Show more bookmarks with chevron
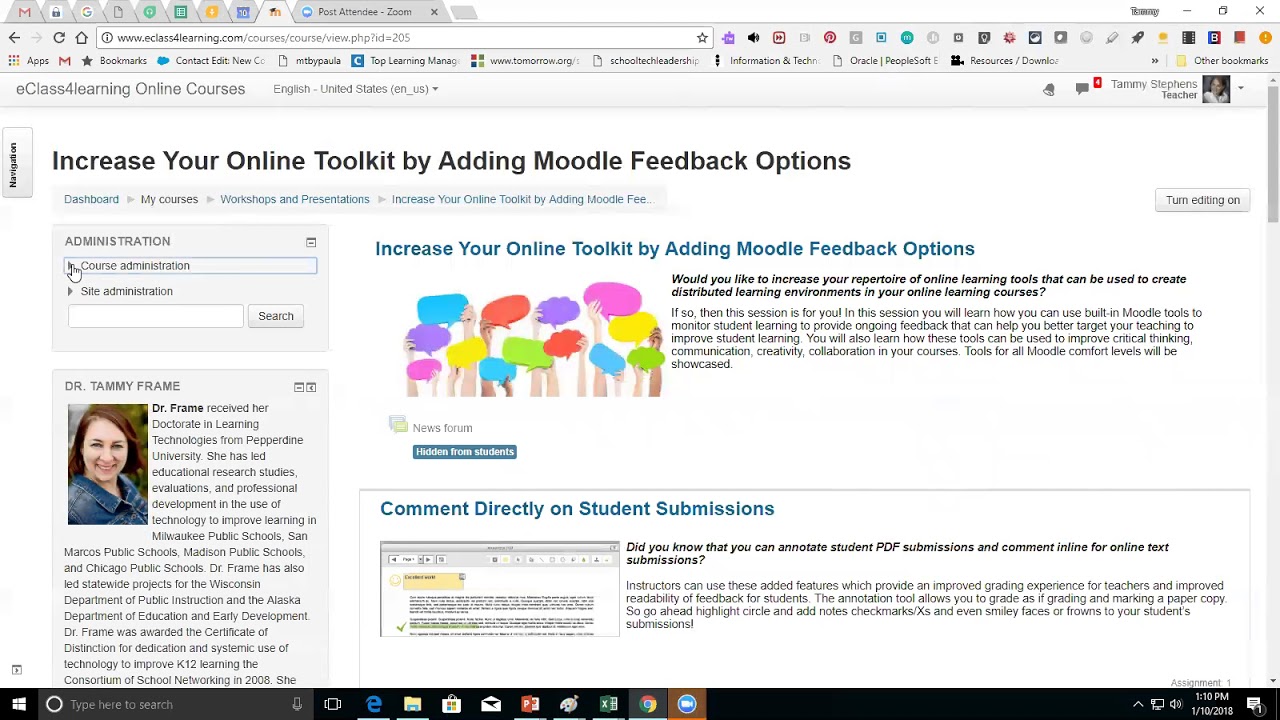 (x=1154, y=61)
